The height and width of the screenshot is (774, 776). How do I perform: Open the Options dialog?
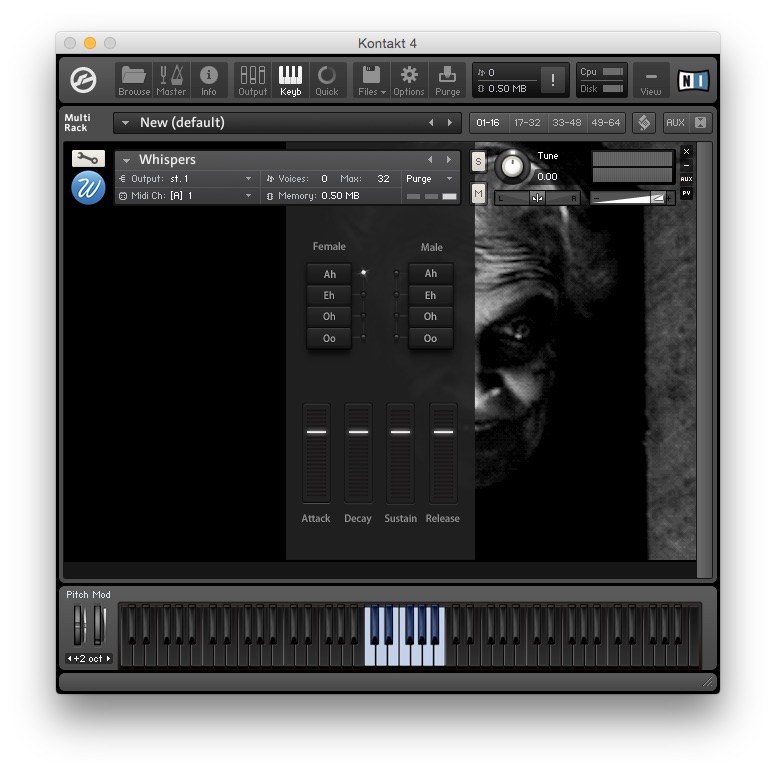pyautogui.click(x=409, y=80)
